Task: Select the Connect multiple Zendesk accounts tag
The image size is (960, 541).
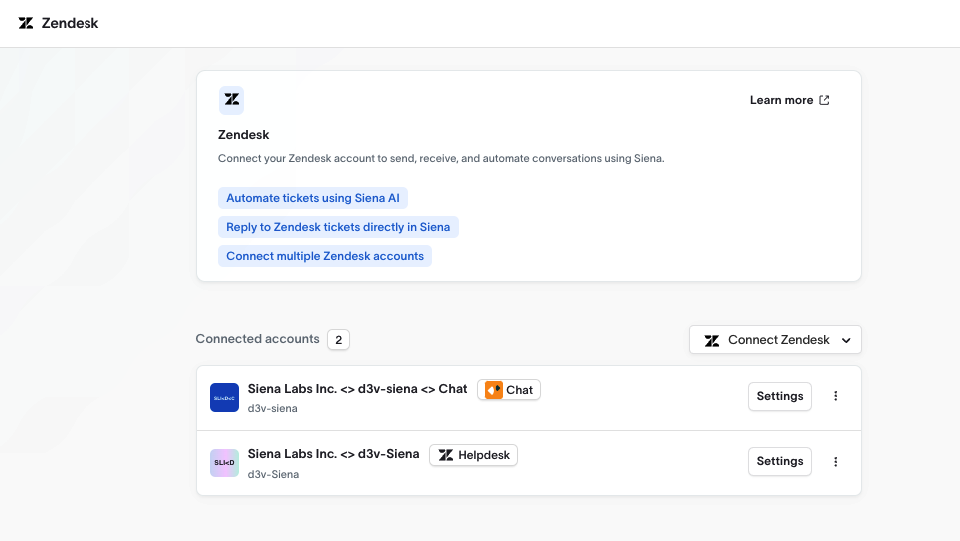Action: [x=324, y=256]
